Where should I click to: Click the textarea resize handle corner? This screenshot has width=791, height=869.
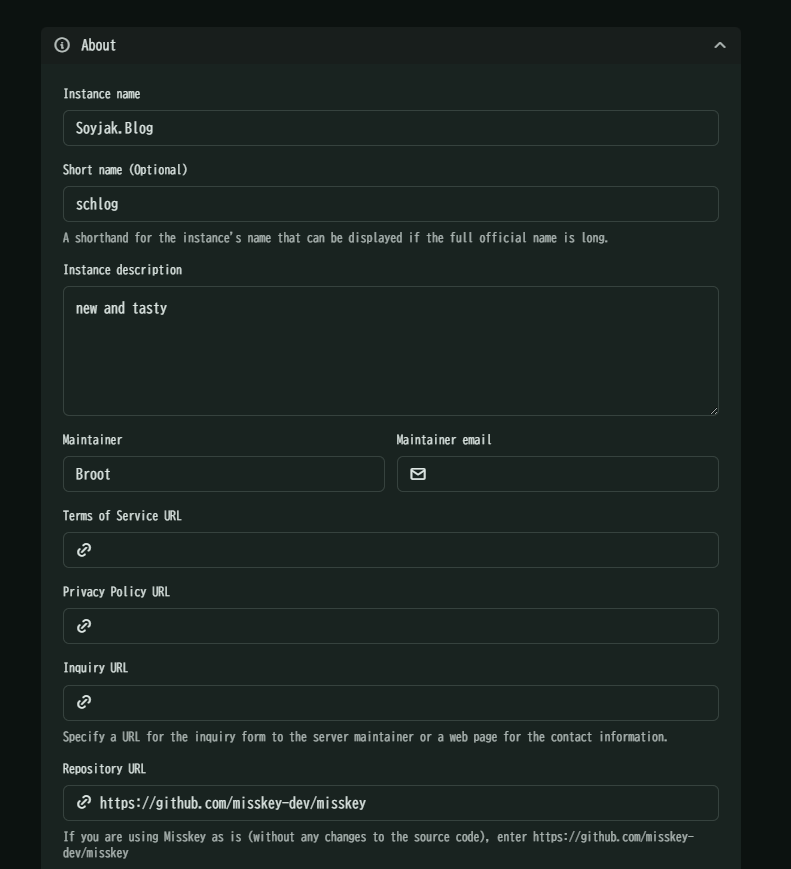pyautogui.click(x=714, y=411)
